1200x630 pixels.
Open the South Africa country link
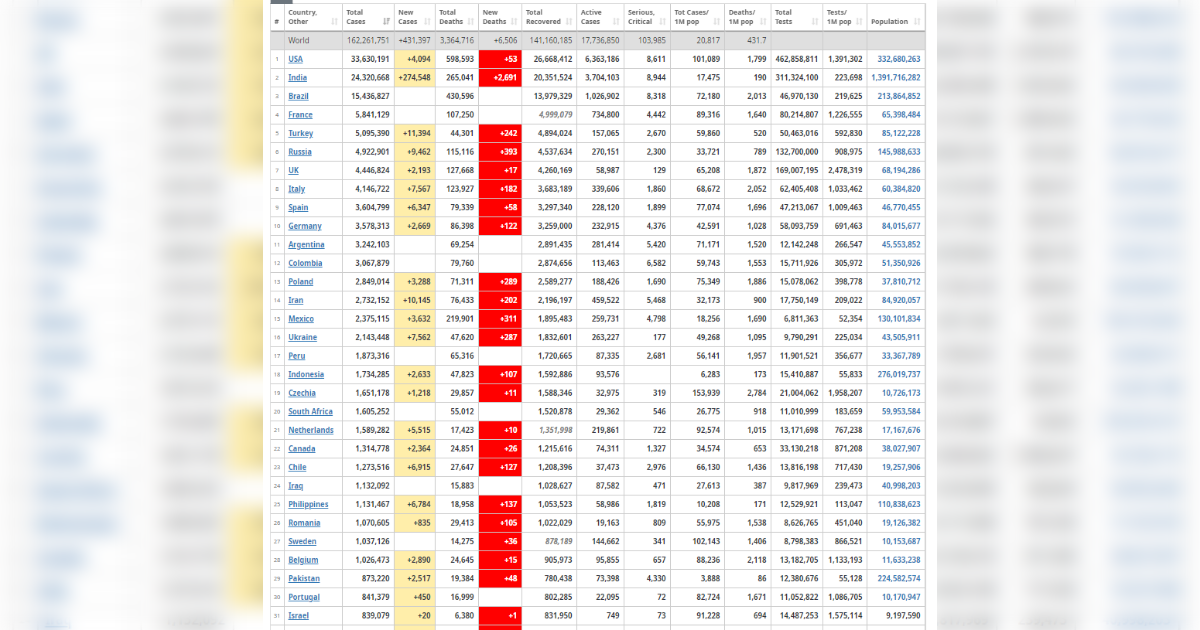pos(310,411)
